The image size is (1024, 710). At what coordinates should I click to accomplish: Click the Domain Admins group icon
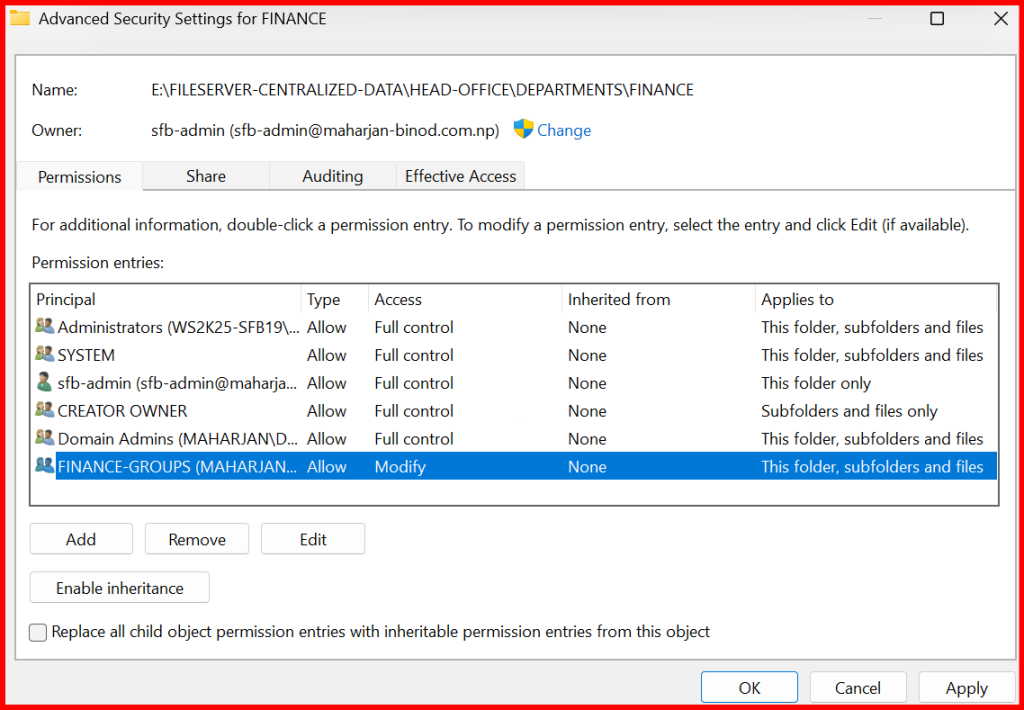tap(45, 439)
